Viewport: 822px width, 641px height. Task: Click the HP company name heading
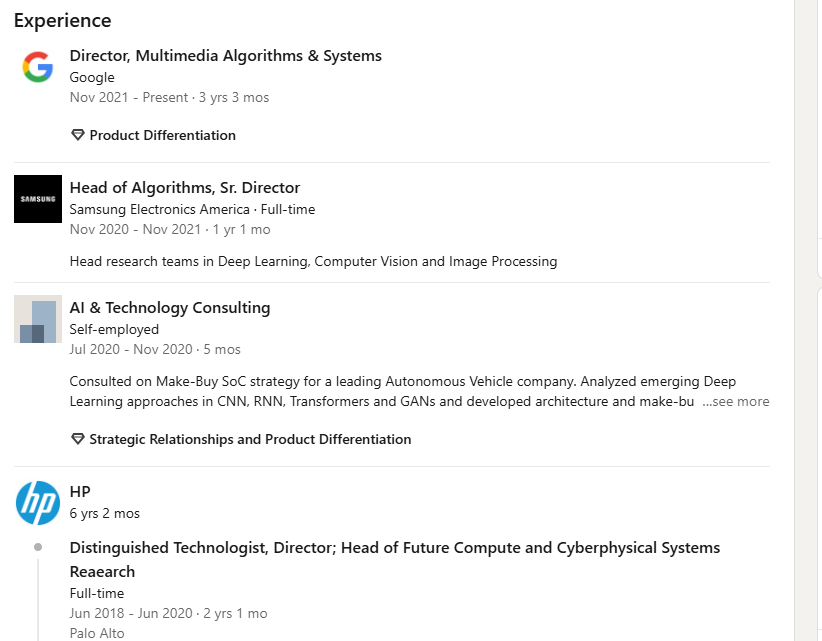tap(80, 492)
